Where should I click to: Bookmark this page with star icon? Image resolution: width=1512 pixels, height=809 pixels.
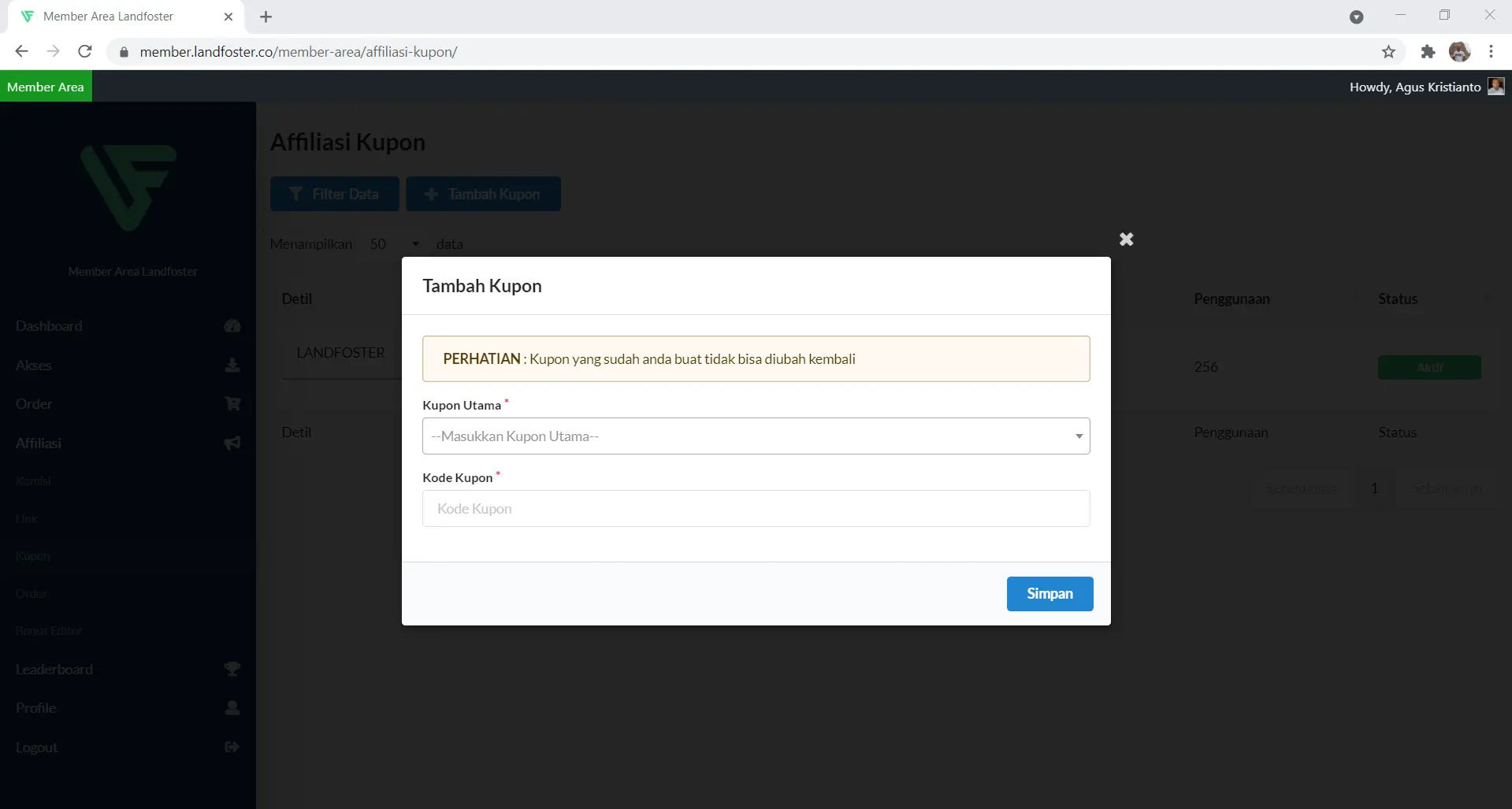[1388, 52]
